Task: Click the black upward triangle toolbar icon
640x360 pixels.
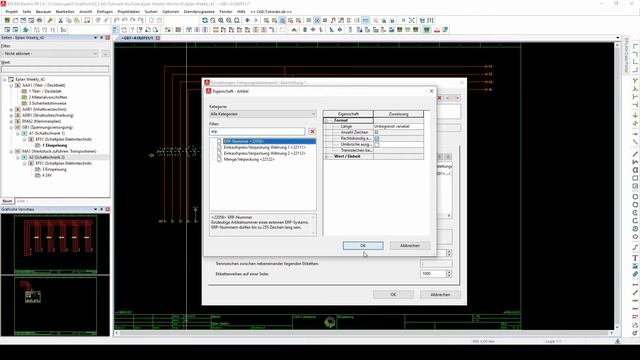Action: (294, 30)
